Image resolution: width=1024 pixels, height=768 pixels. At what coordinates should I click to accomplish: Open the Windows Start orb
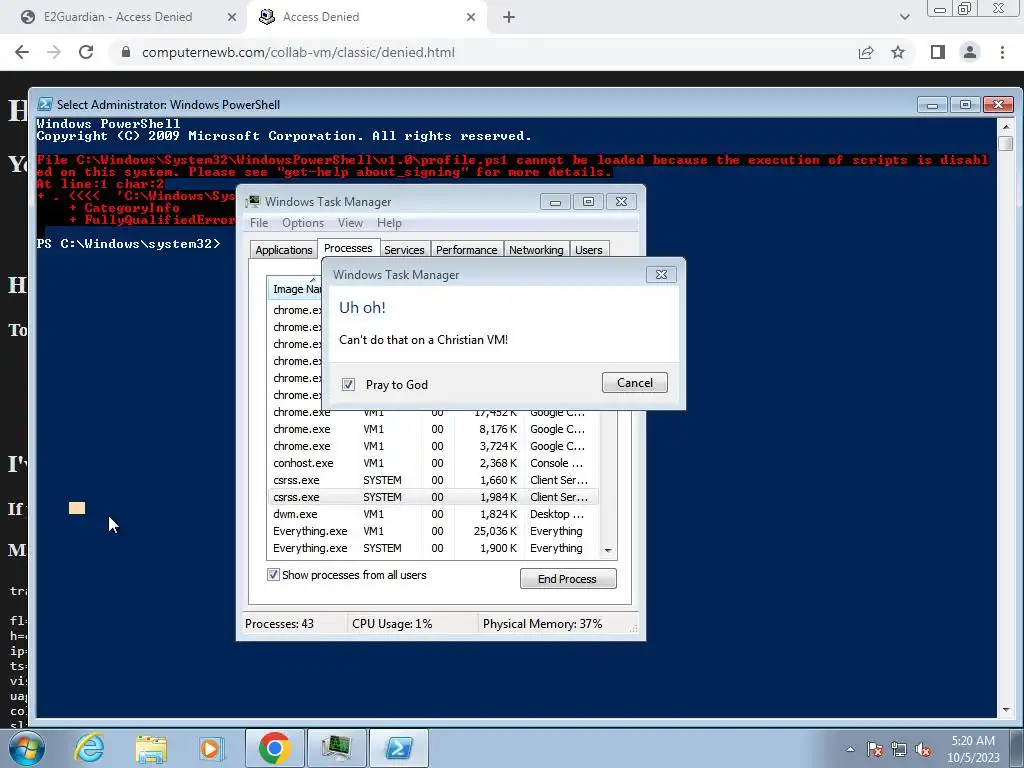pos(27,748)
